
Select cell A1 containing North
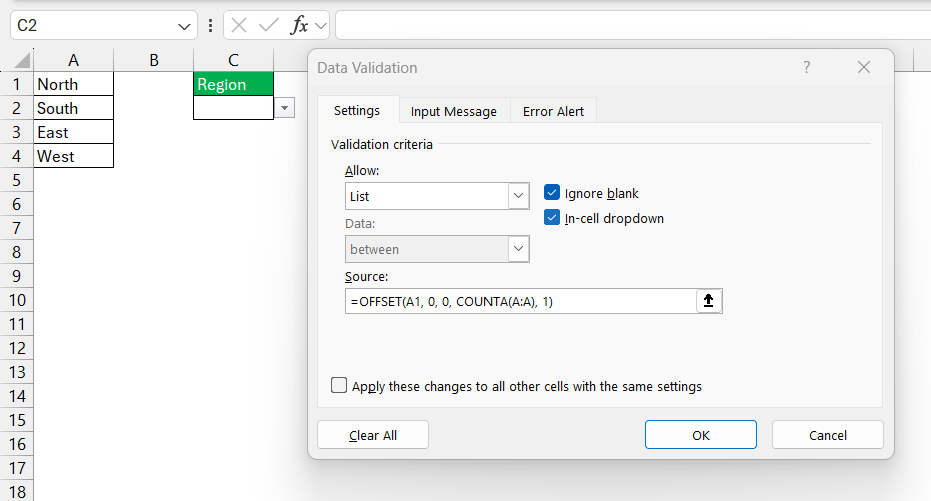(x=74, y=84)
